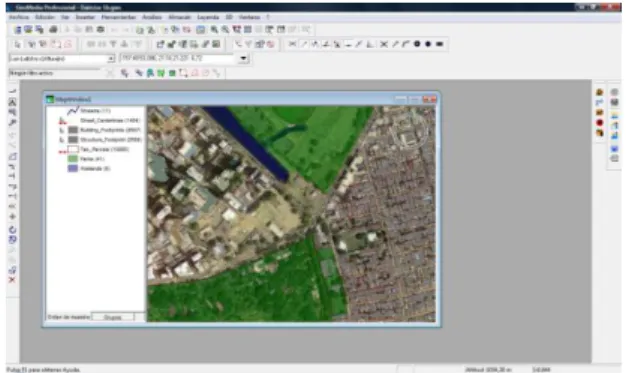Open the Insertar menu
Viewport: 626px width, 373px height.
point(85,17)
